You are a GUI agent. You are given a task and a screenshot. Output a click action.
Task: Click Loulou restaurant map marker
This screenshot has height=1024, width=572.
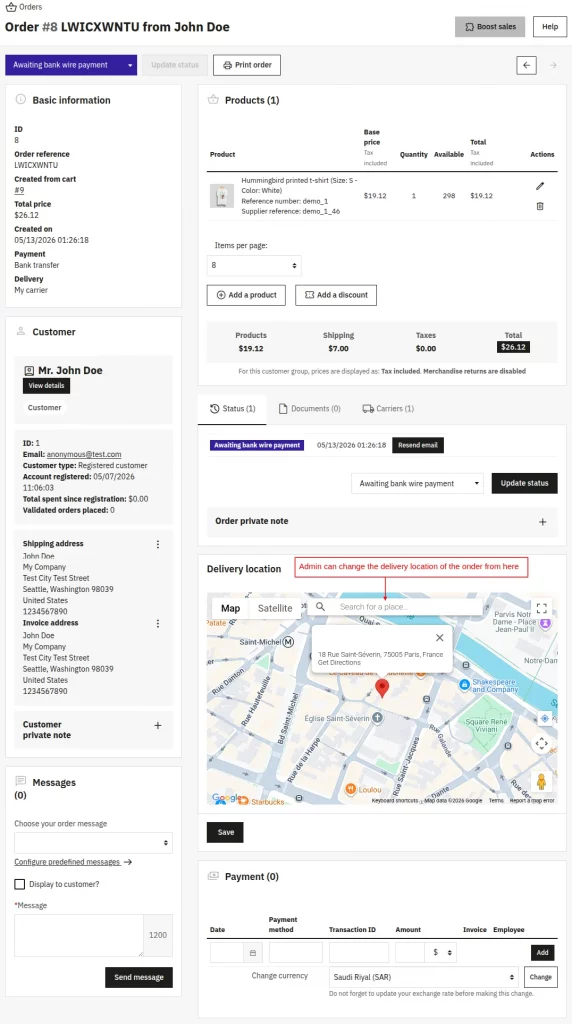click(x=351, y=789)
